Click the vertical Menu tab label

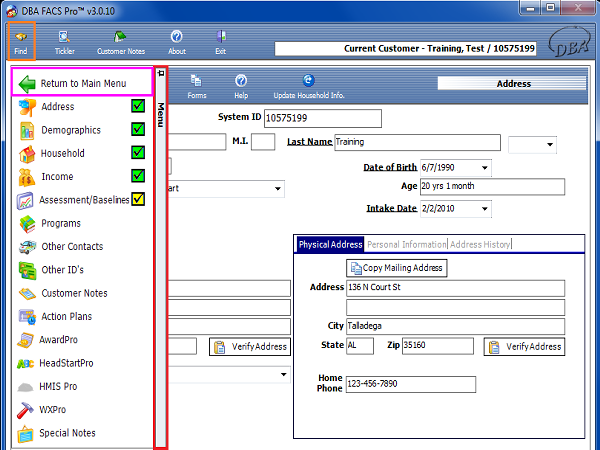(x=161, y=115)
